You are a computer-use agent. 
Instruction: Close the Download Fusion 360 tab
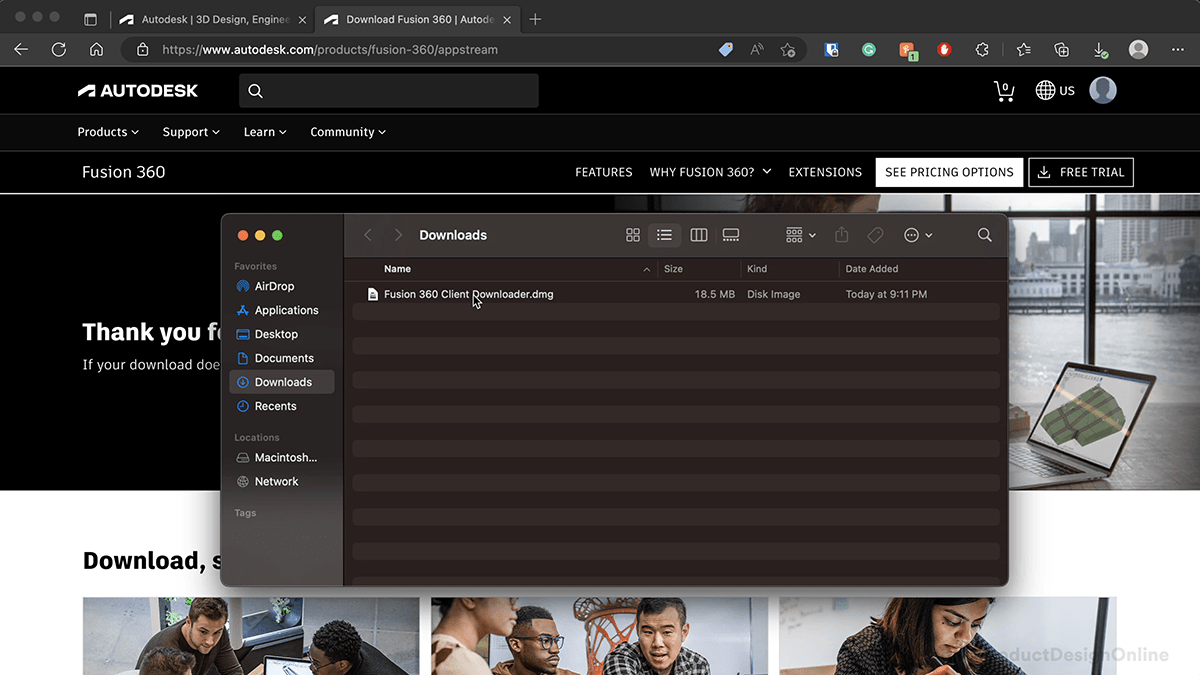(x=507, y=19)
